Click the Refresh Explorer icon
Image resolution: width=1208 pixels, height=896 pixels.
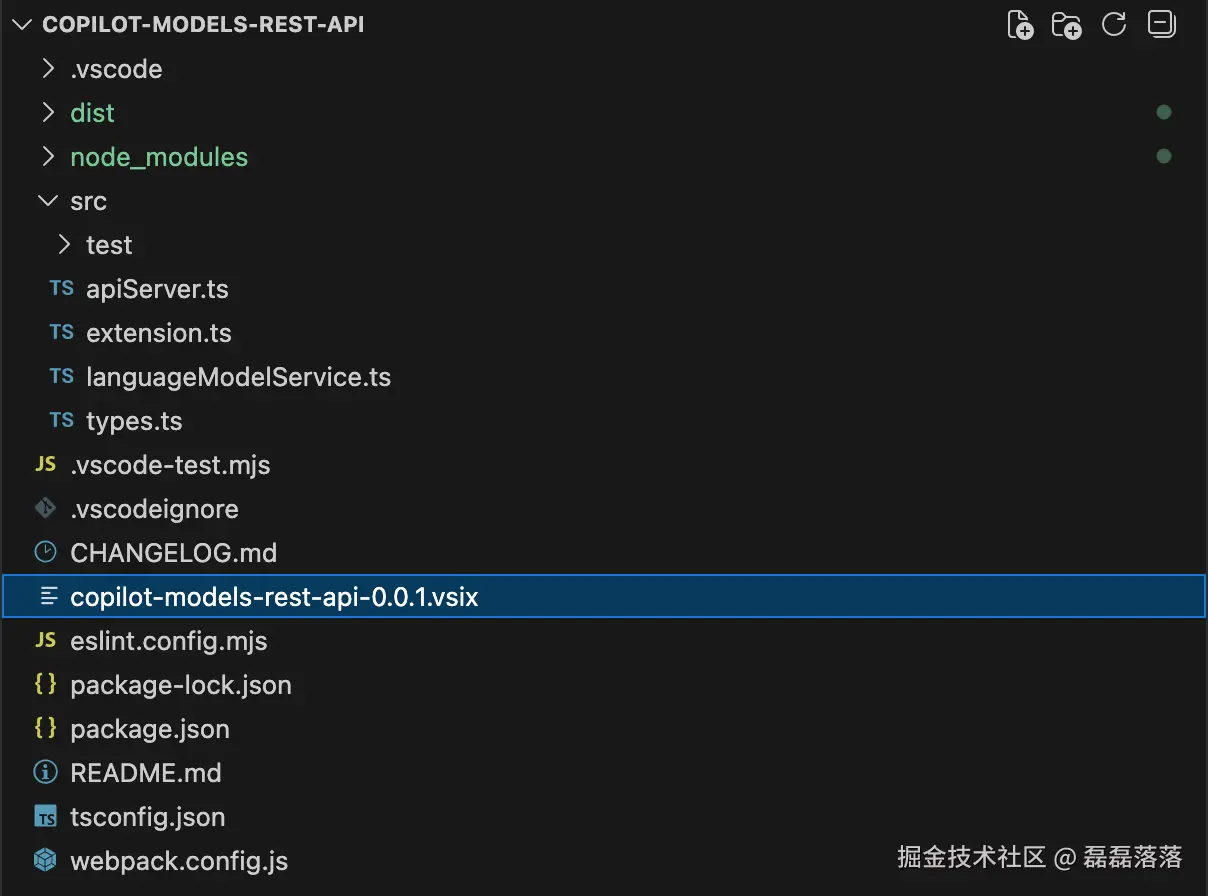point(1114,24)
